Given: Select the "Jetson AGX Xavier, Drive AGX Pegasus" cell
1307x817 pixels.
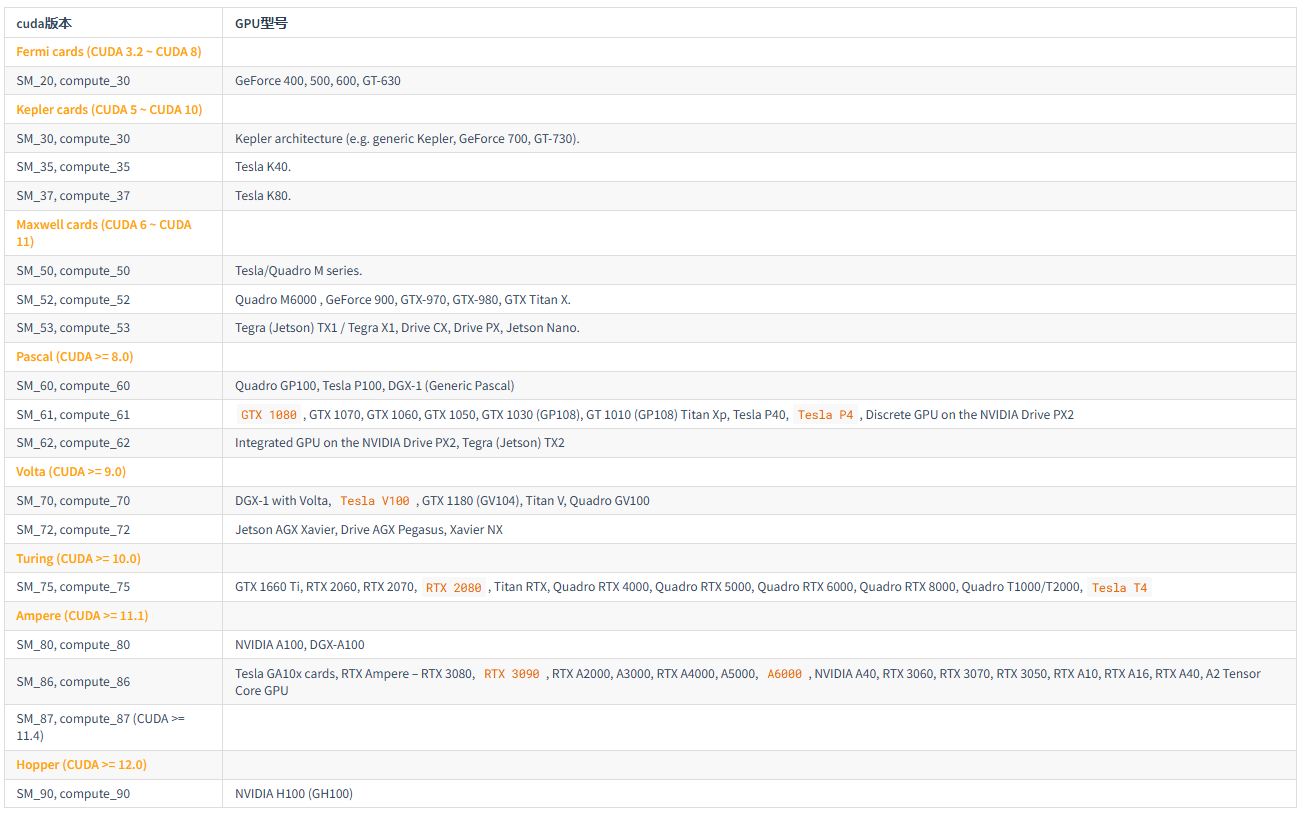Looking at the screenshot, I should click(759, 530).
